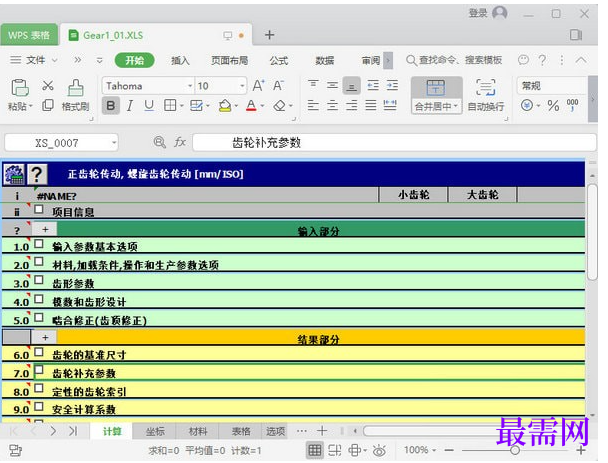Expand the 结果部分 plus button
608x463 pixels.
point(45,337)
